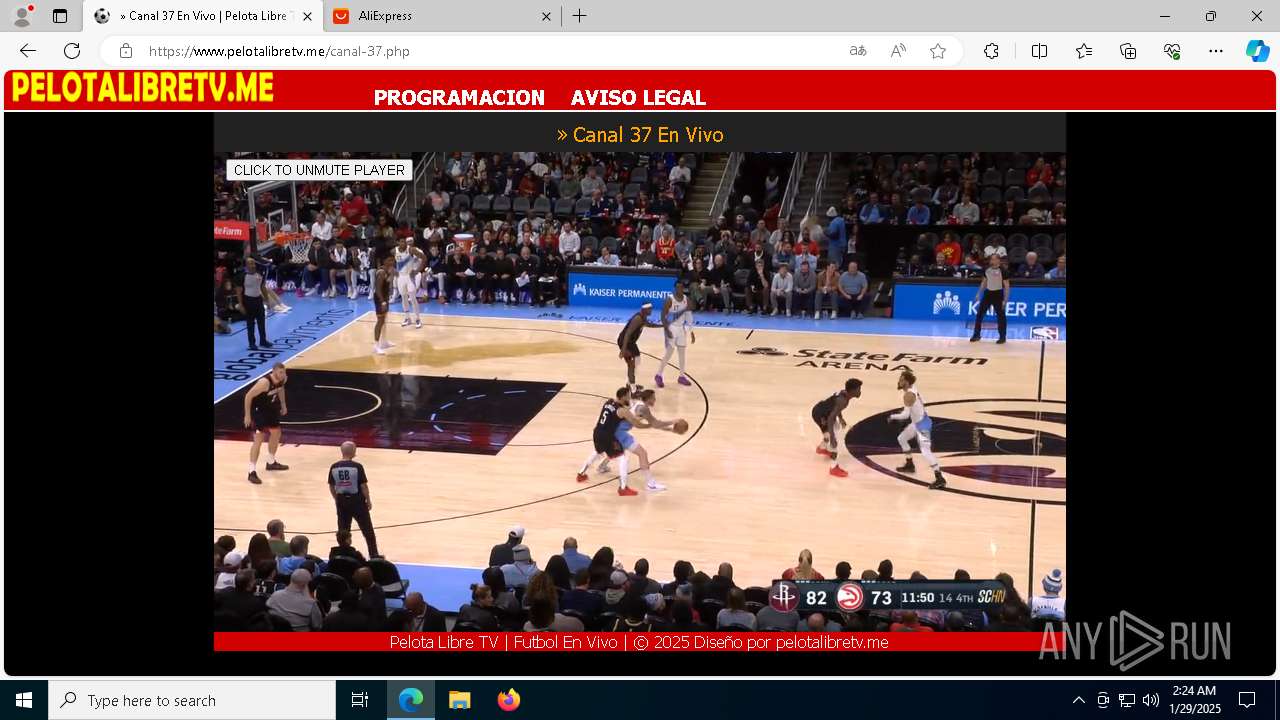Go back with the browser back arrow

[x=28, y=51]
